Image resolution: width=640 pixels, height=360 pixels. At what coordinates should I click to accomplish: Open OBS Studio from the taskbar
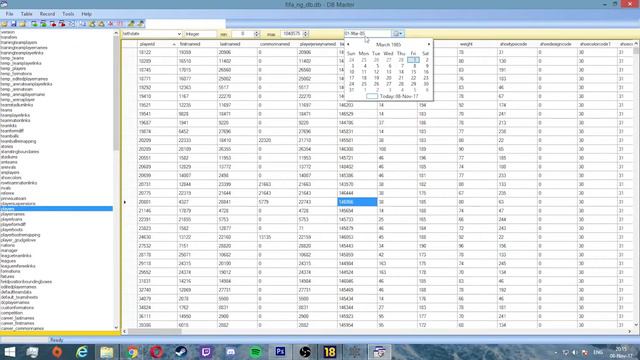[305, 352]
